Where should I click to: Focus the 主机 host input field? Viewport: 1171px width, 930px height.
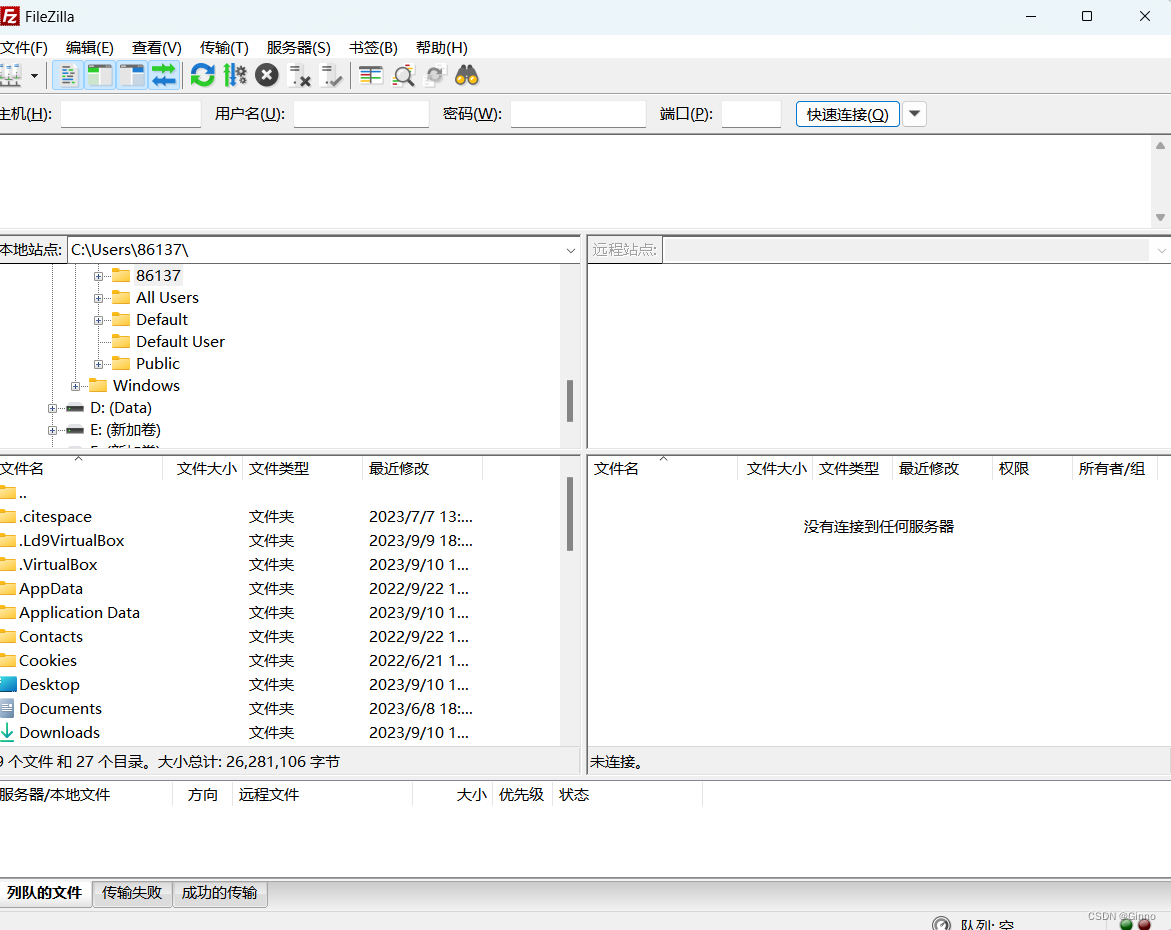click(x=131, y=114)
